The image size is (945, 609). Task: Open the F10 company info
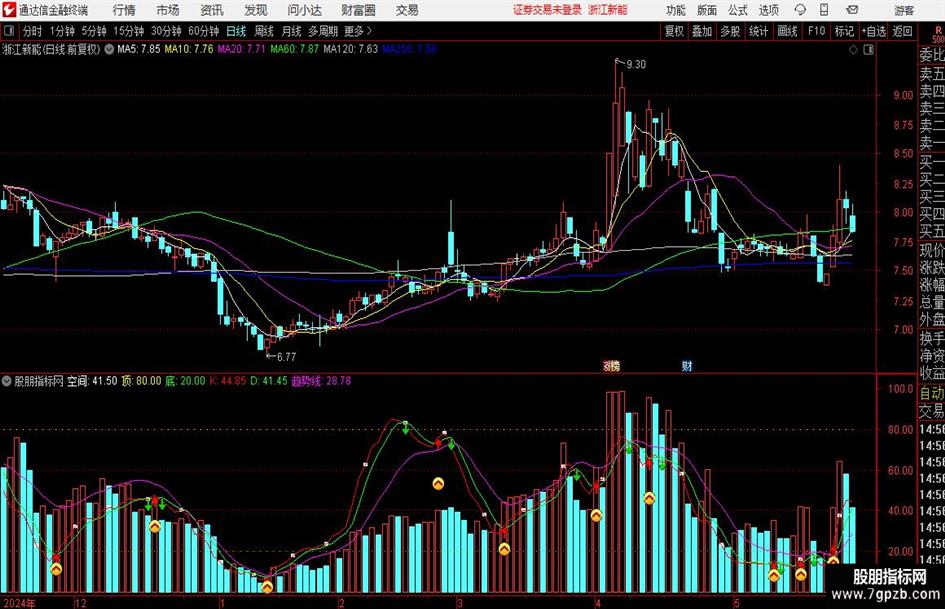tap(817, 31)
